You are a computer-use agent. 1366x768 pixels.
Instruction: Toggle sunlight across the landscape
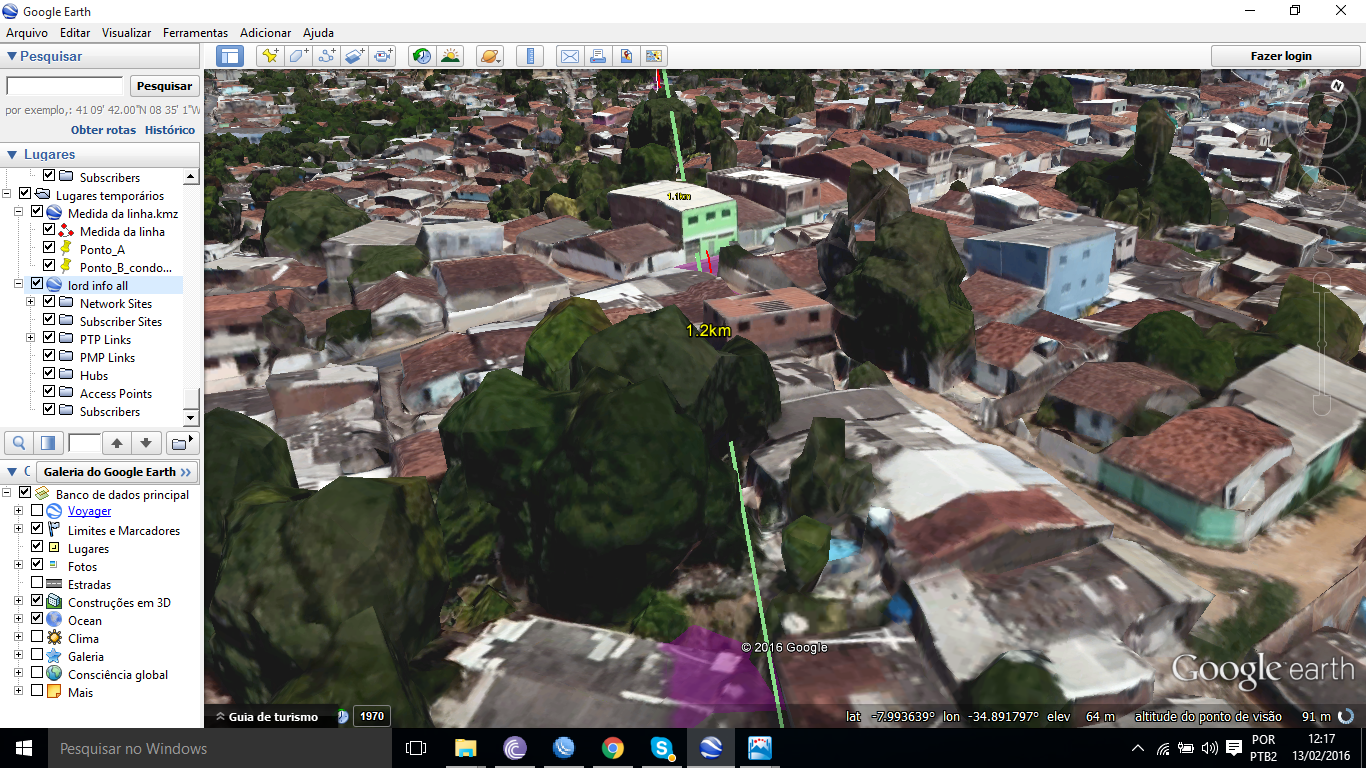pos(450,56)
